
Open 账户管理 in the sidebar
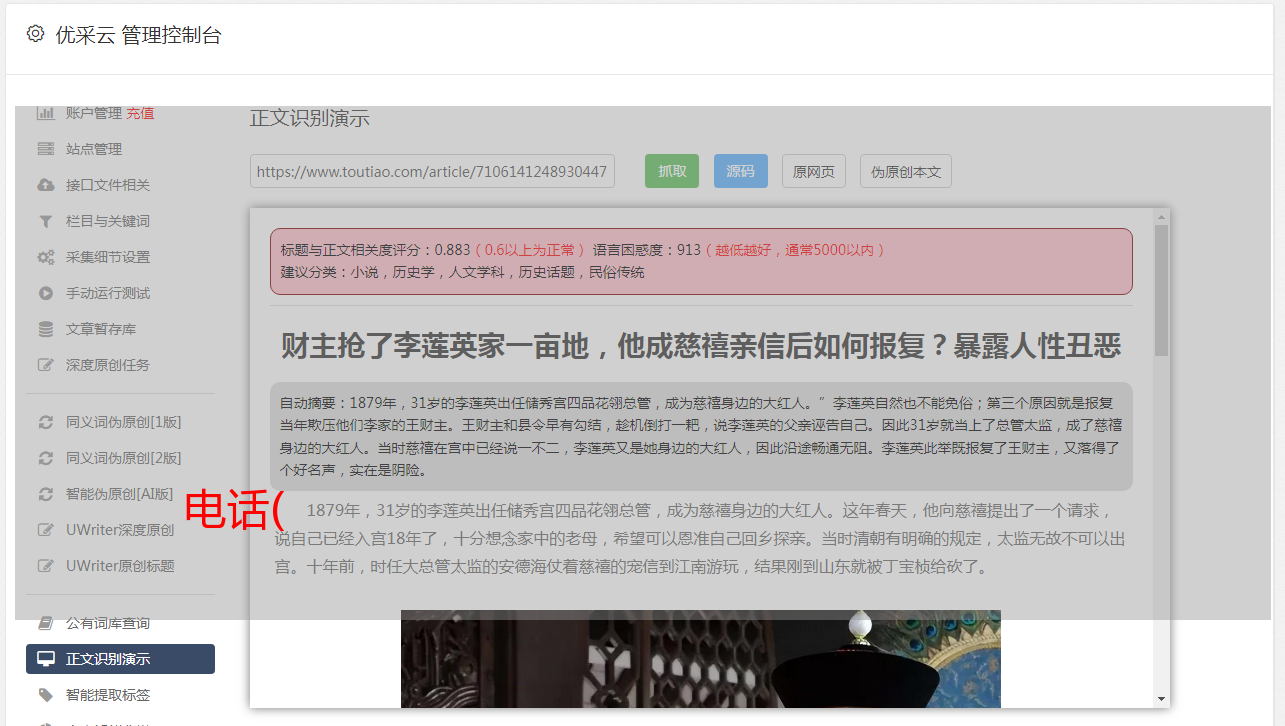coord(94,113)
